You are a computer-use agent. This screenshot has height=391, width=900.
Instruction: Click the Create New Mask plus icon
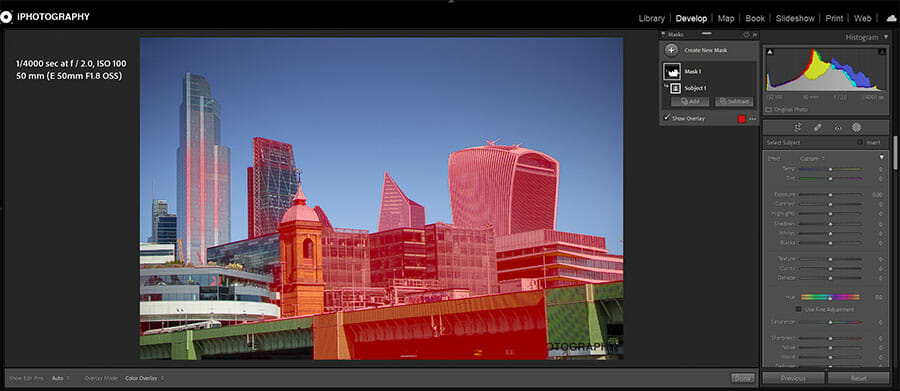coord(672,50)
